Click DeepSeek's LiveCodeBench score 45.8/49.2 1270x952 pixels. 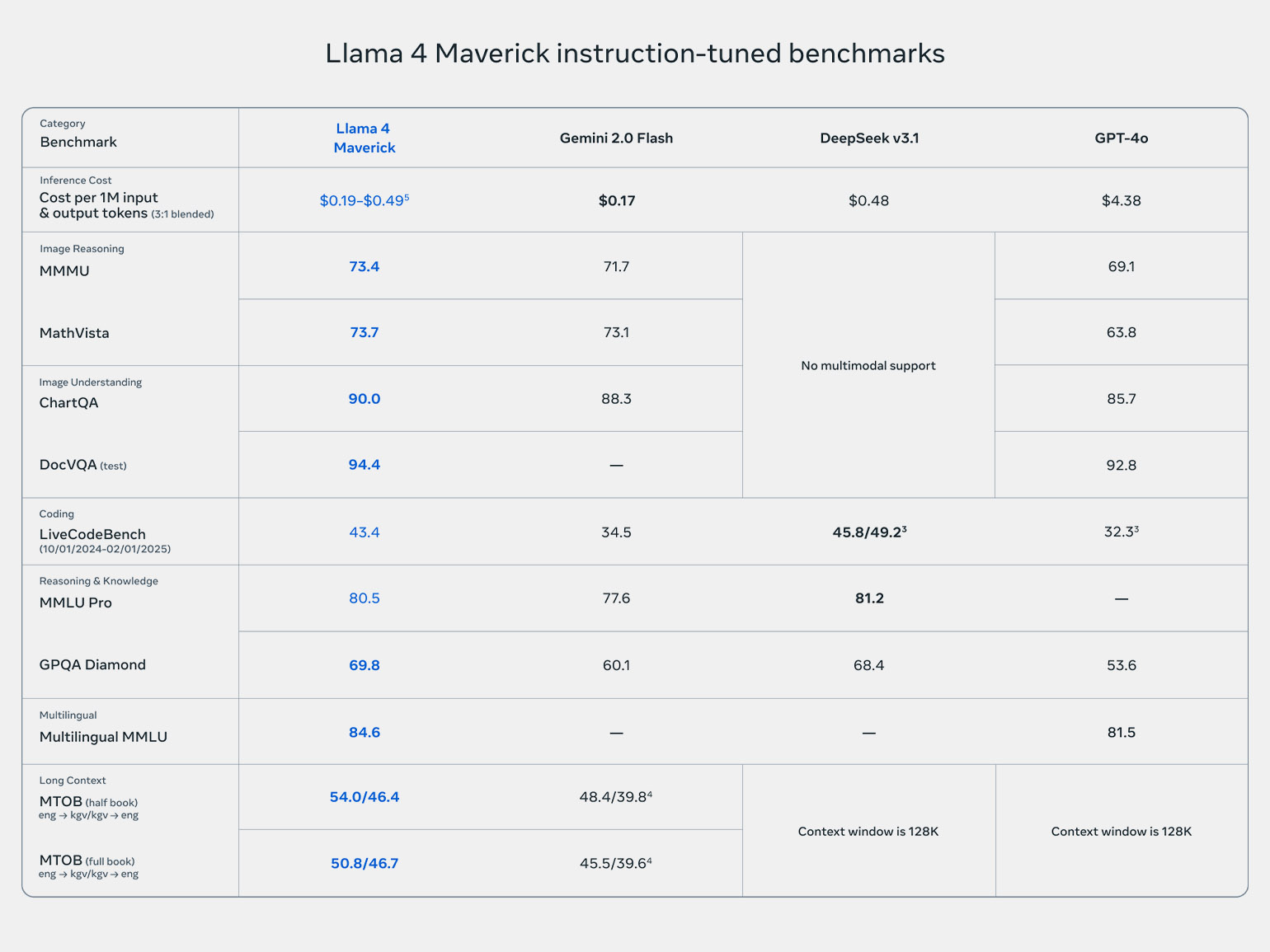click(x=868, y=532)
